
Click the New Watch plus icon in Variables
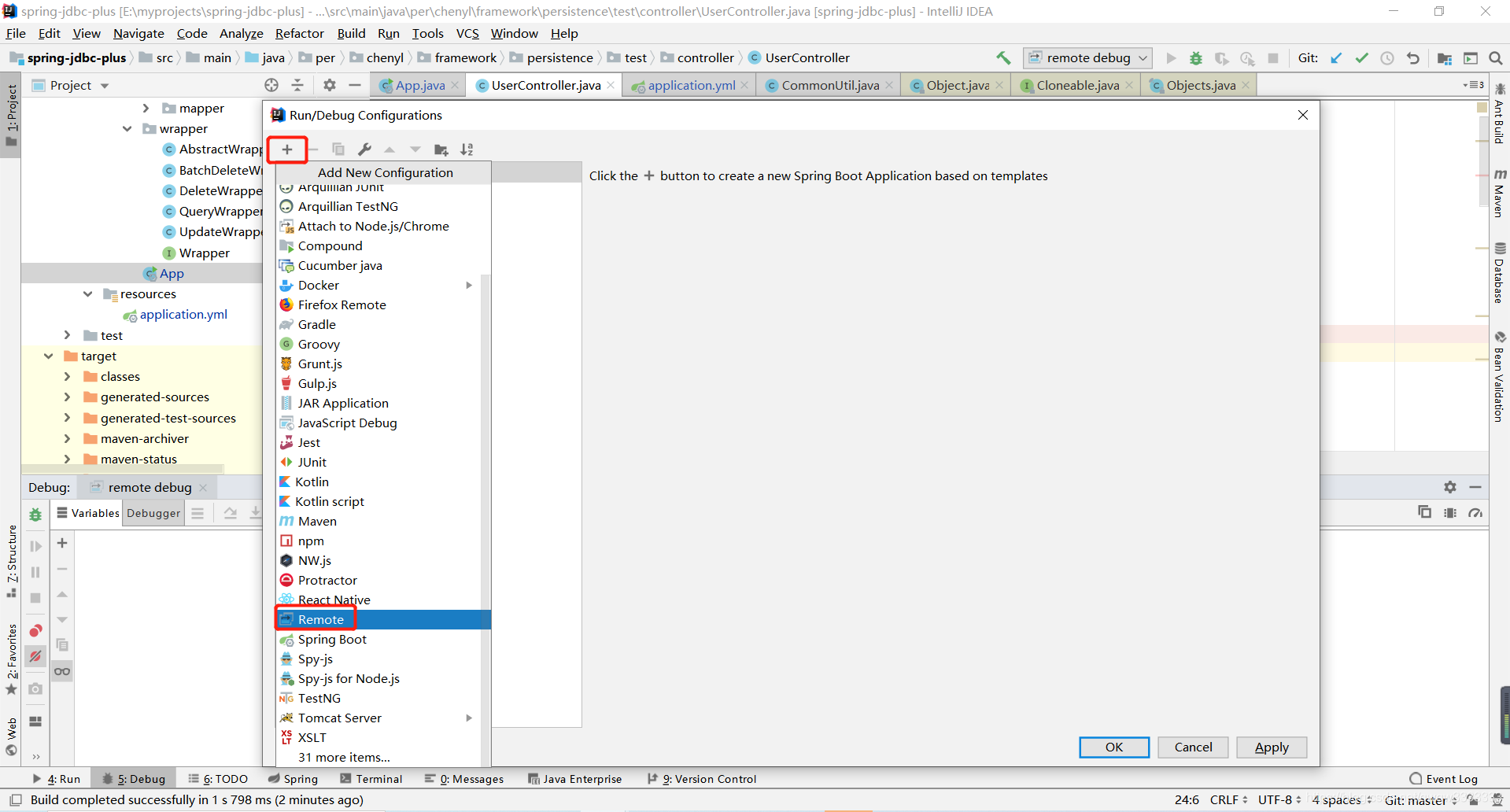point(62,543)
